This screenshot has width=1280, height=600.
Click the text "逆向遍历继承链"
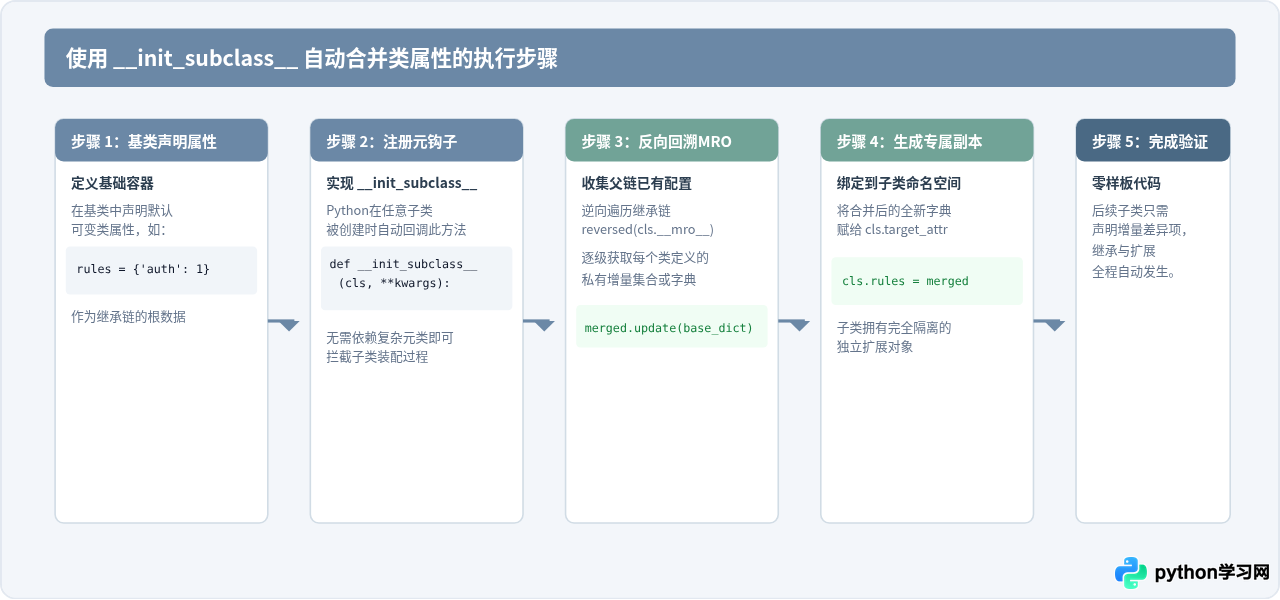click(625, 211)
